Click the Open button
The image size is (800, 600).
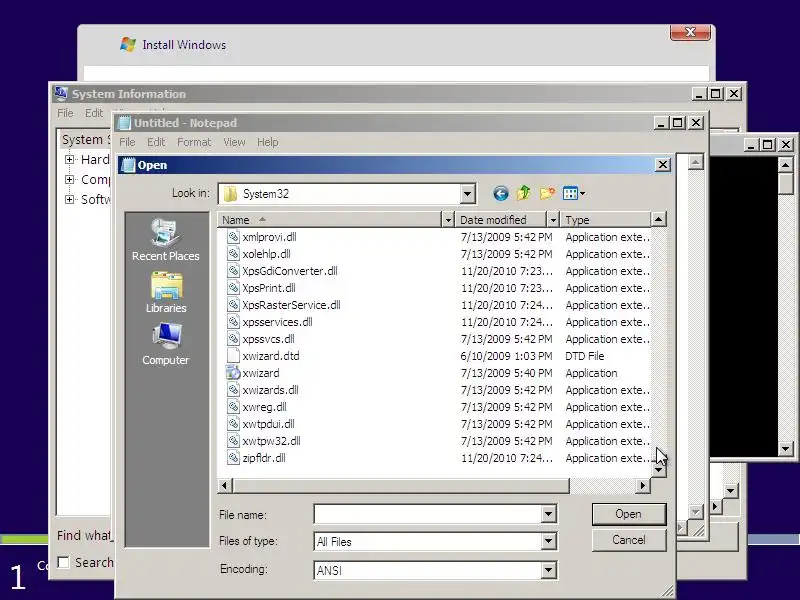point(629,514)
